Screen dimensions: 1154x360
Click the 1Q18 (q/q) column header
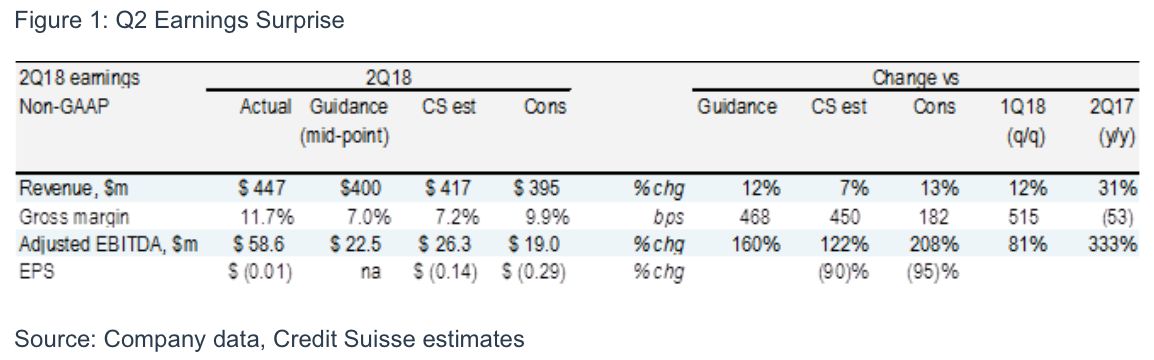(1024, 121)
